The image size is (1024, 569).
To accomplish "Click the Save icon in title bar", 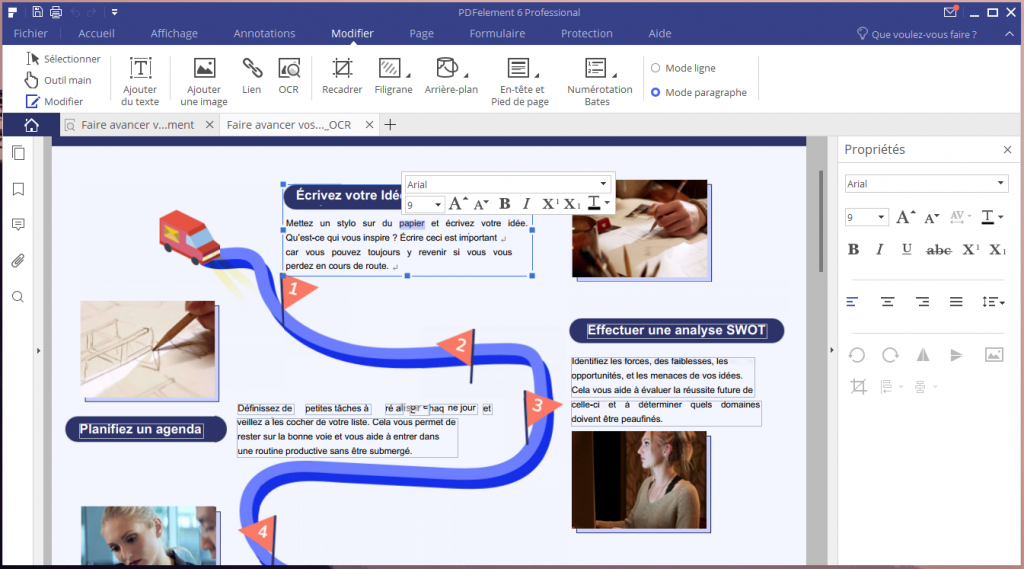I will tap(37, 12).
